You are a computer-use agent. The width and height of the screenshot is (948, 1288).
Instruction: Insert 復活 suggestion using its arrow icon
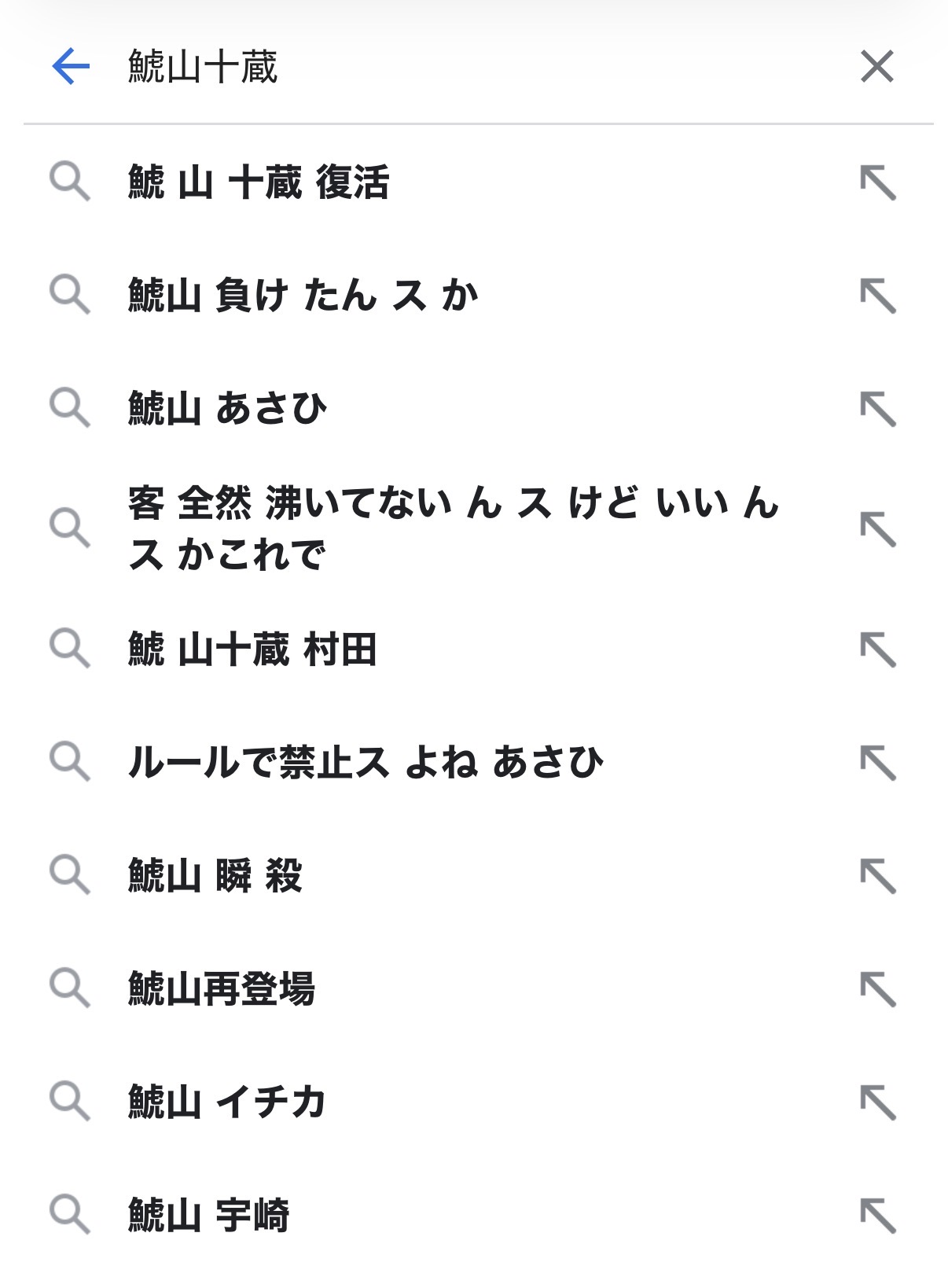tap(877, 182)
